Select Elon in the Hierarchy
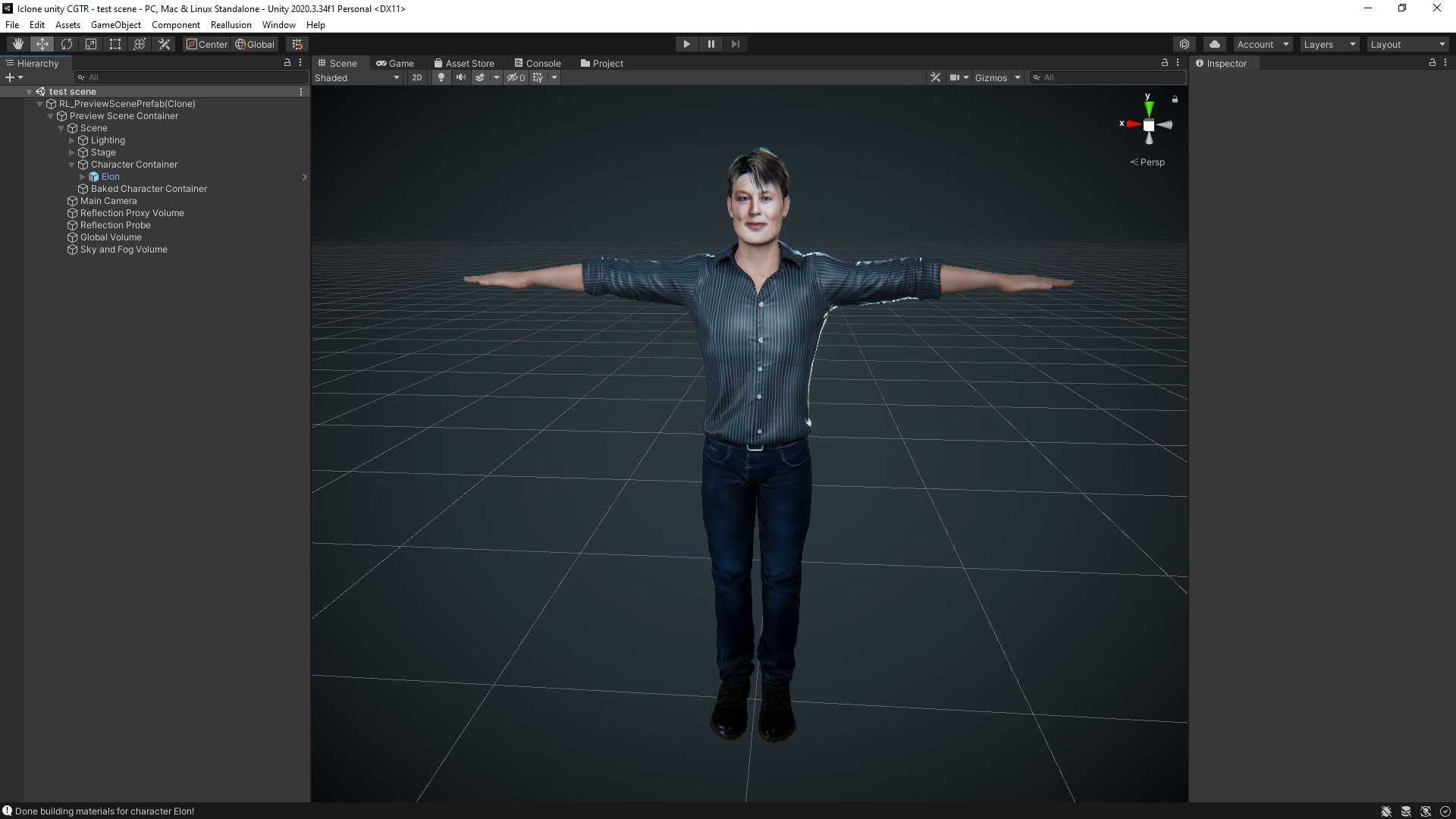The height and width of the screenshot is (819, 1456). (110, 177)
